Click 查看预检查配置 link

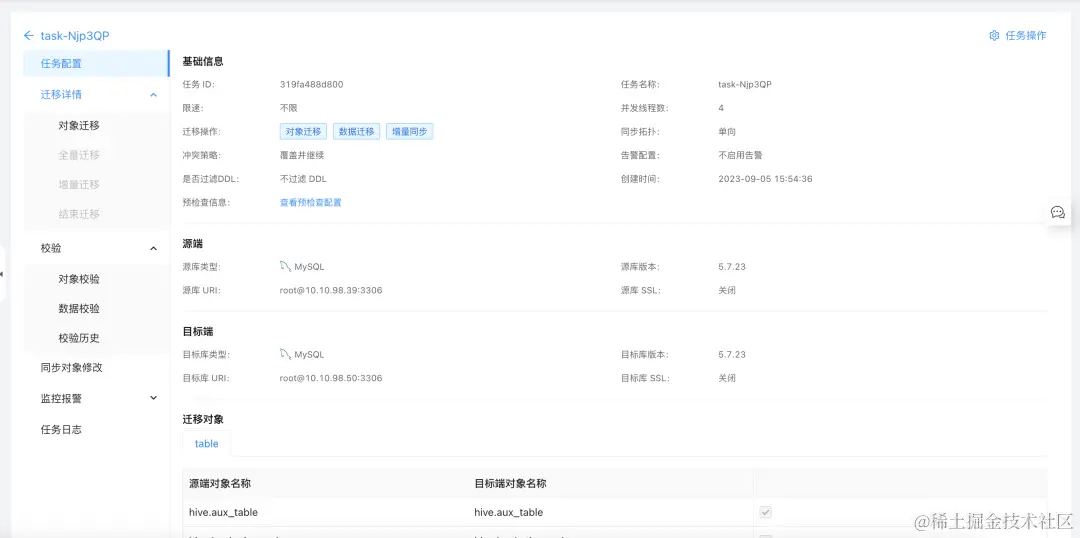click(x=311, y=203)
